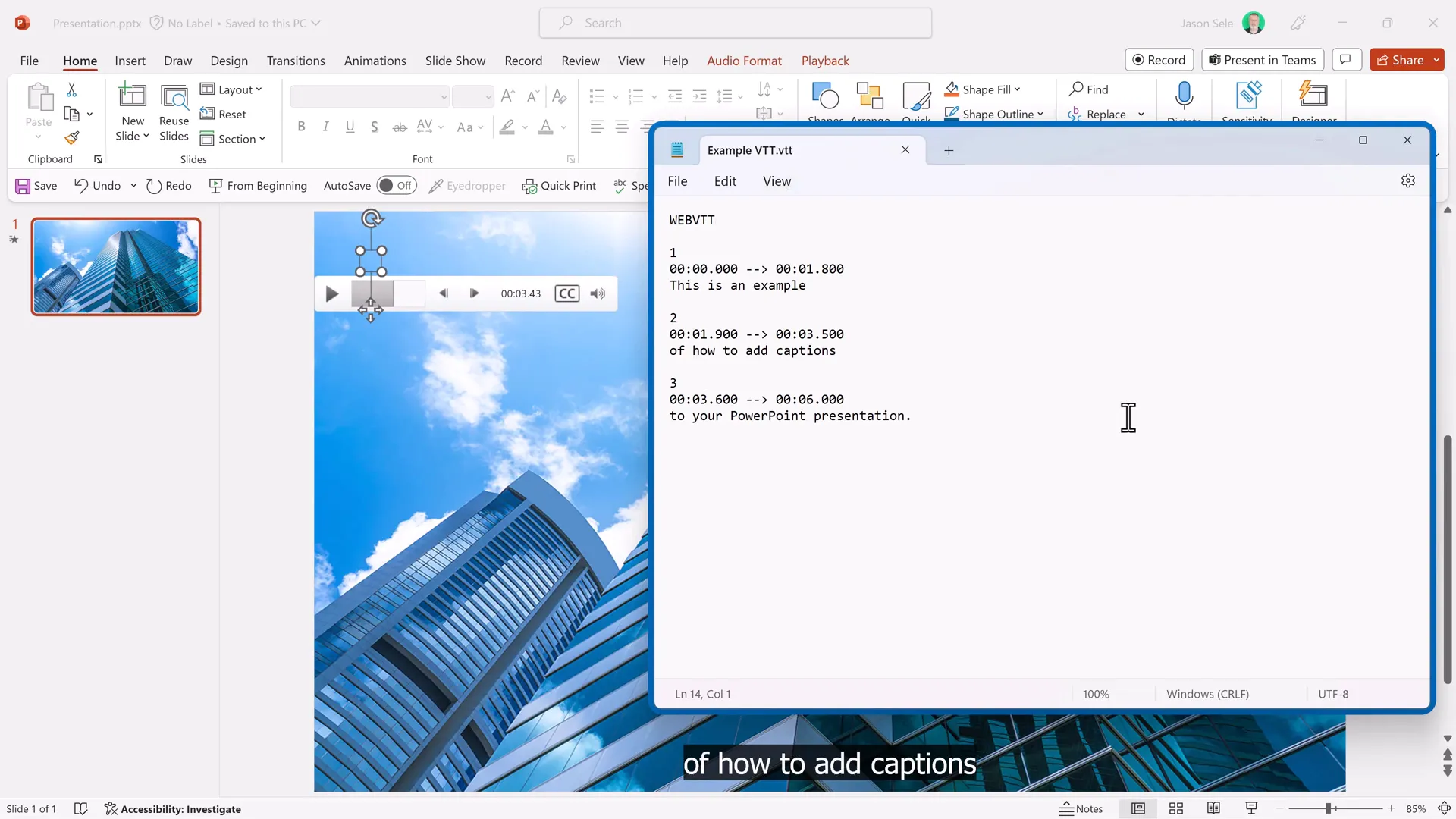Toggle Underline formatting
The width and height of the screenshot is (1456, 819).
[x=350, y=127]
